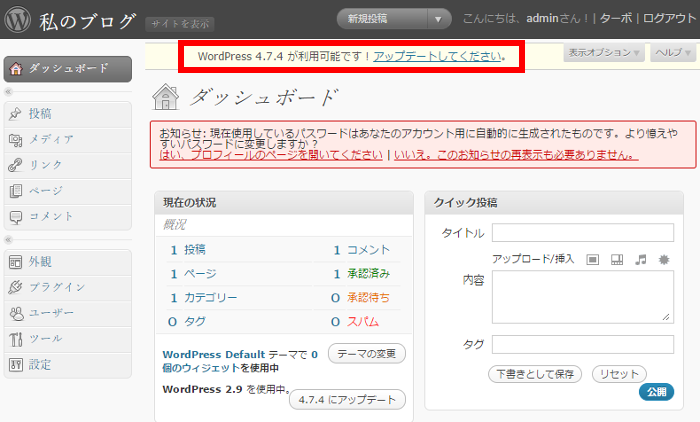Collapse sidebar using lower double-arrow above 外観

click(x=8, y=240)
